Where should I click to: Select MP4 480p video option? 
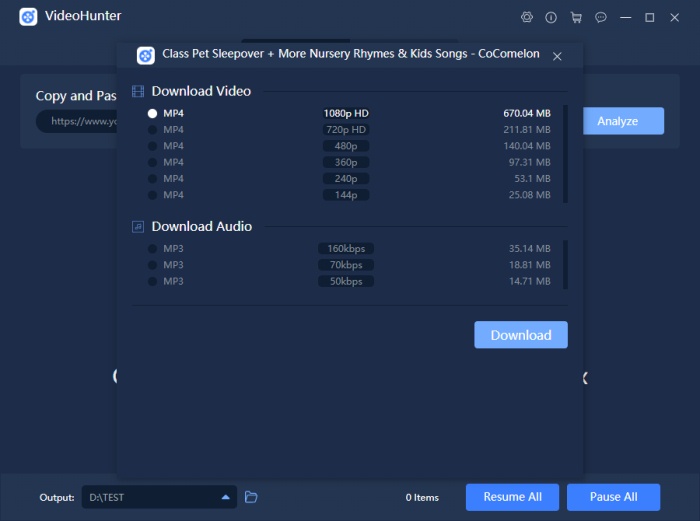point(153,146)
